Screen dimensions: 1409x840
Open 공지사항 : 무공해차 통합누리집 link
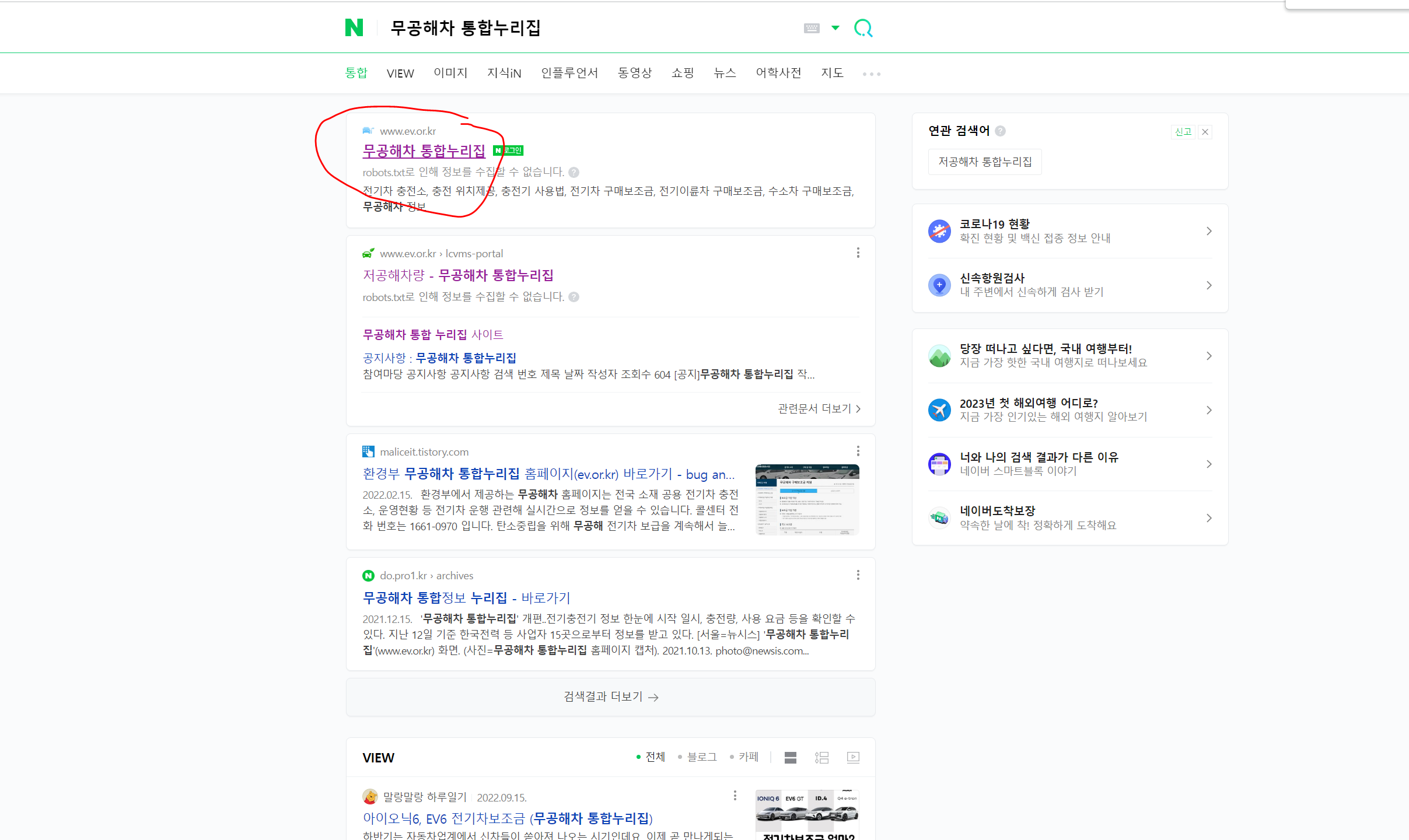pyautogui.click(x=439, y=358)
